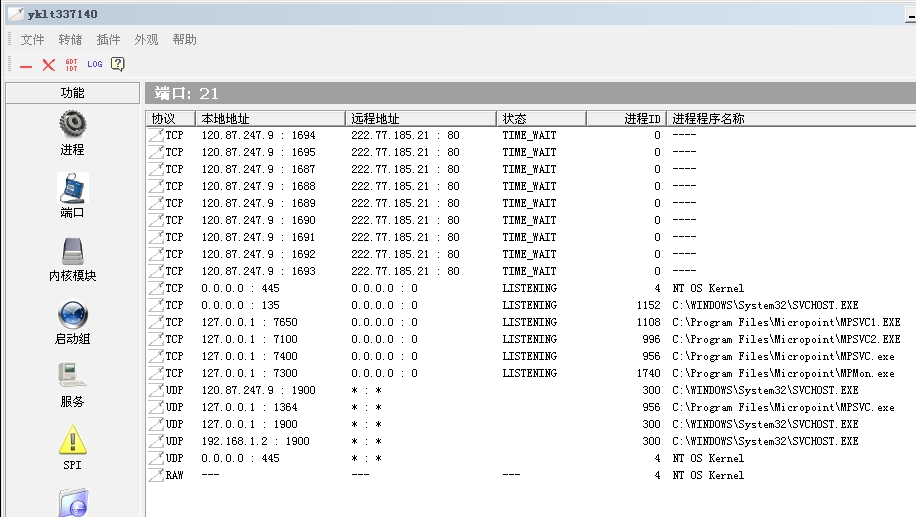Select local address 0.0.0.0 : 445 TCP row
The width and height of the screenshot is (916, 517).
point(240,288)
